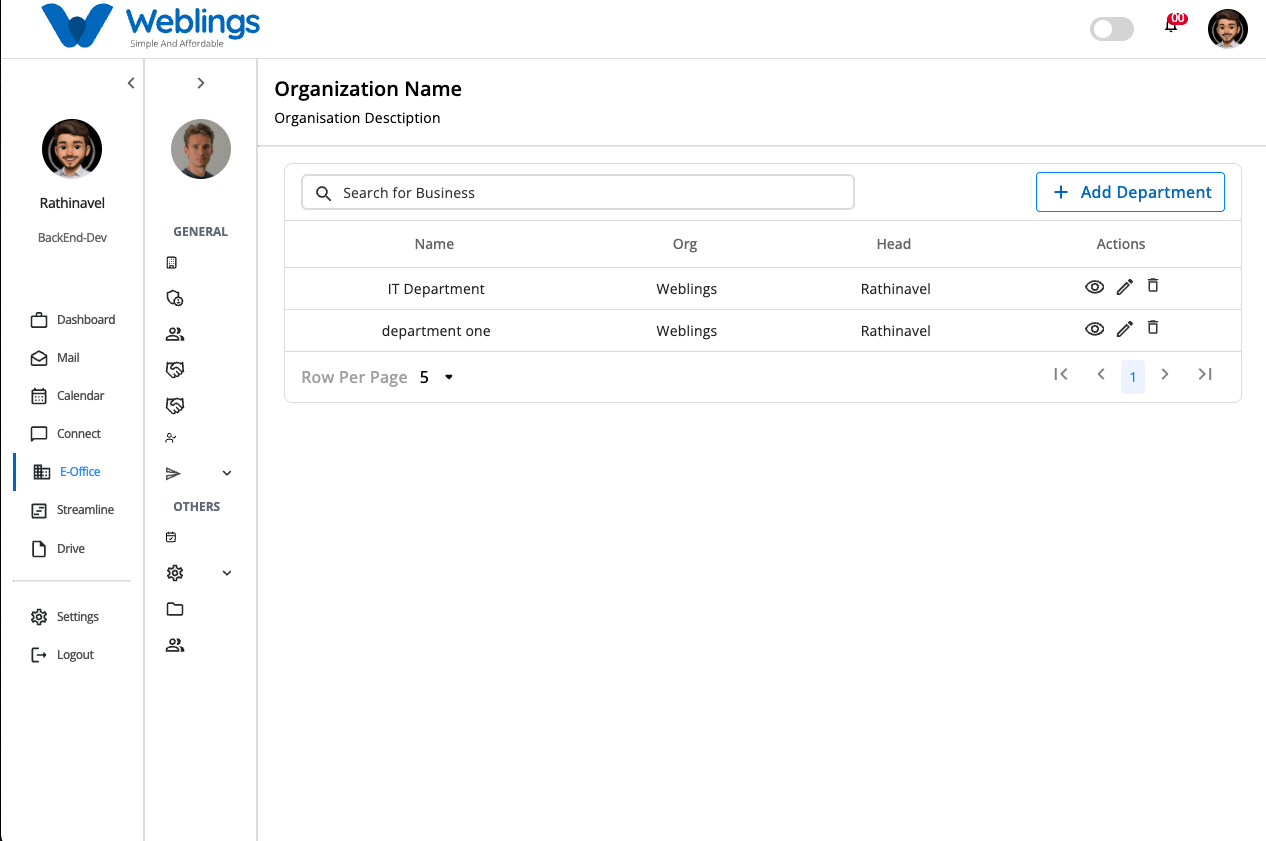Focus the Search for Business field
This screenshot has height=841, width=1266.
point(578,192)
